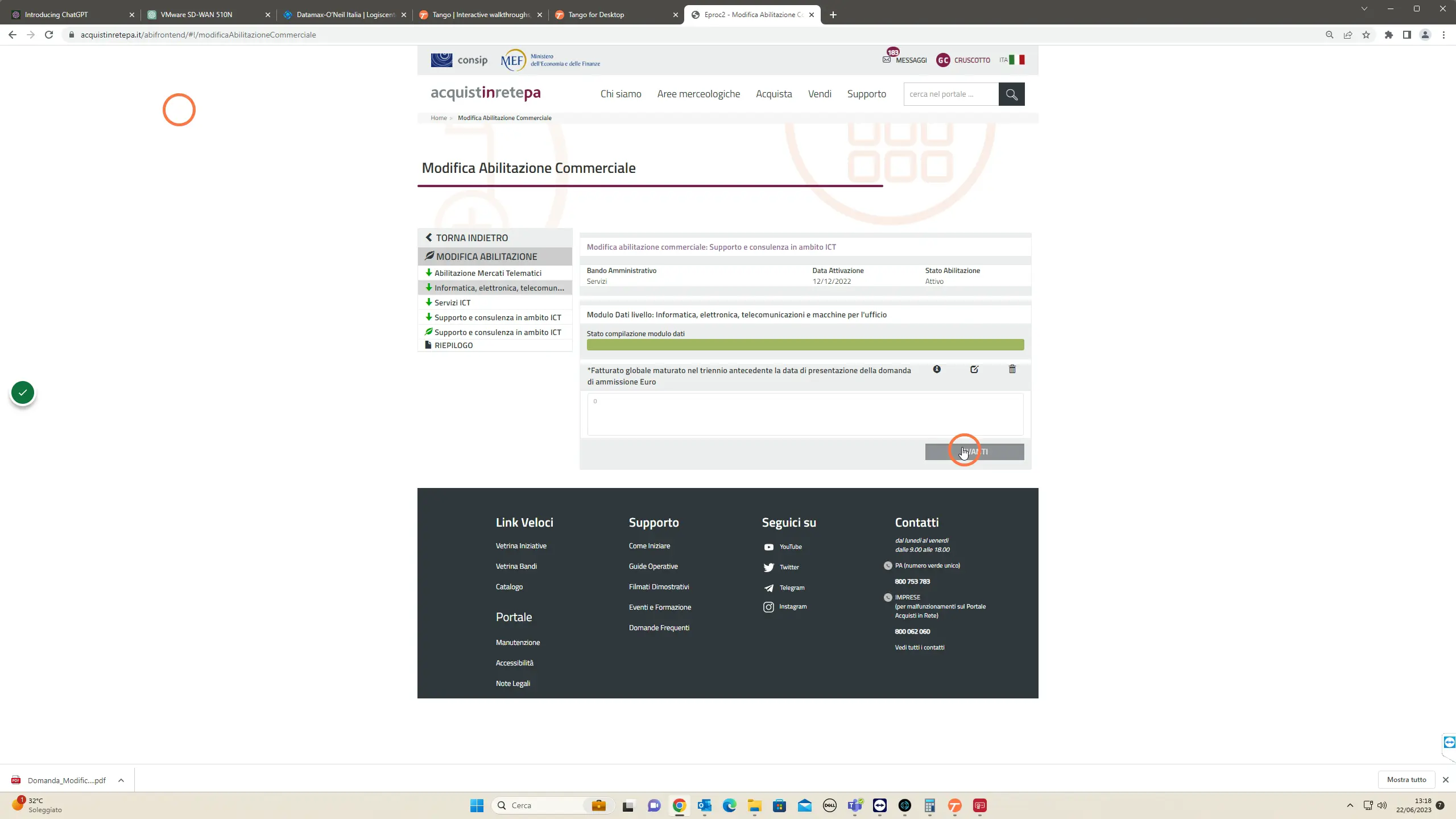Click the Consip logo in header
1456x819 pixels.
coord(459,60)
